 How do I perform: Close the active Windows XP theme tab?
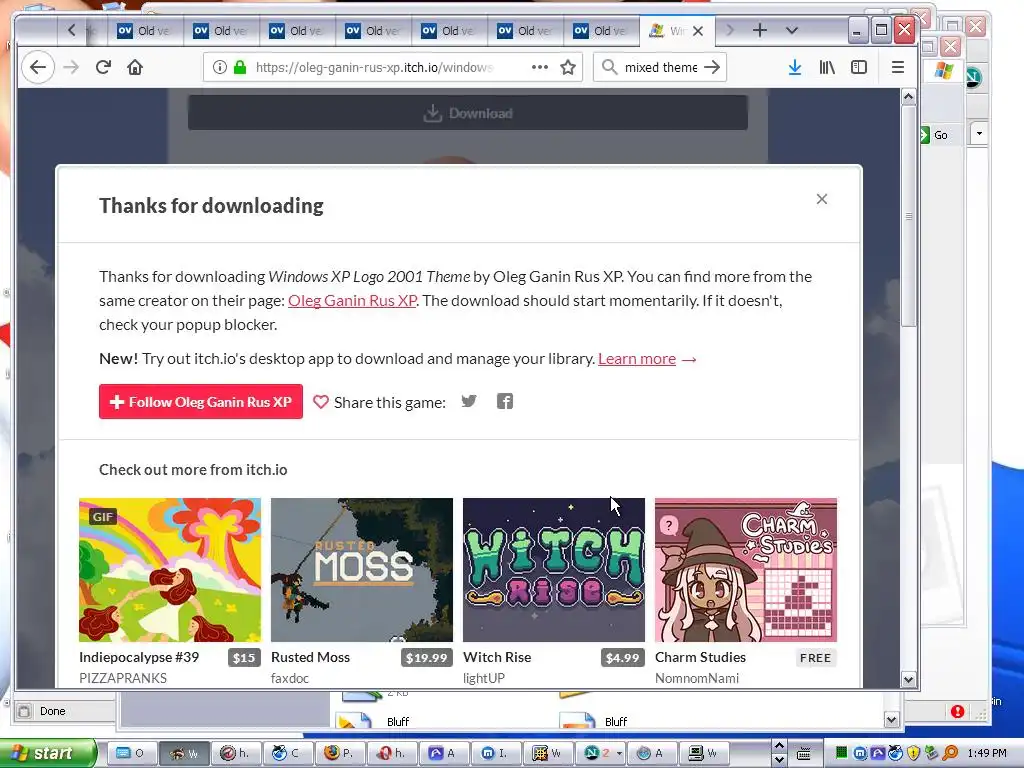click(698, 31)
